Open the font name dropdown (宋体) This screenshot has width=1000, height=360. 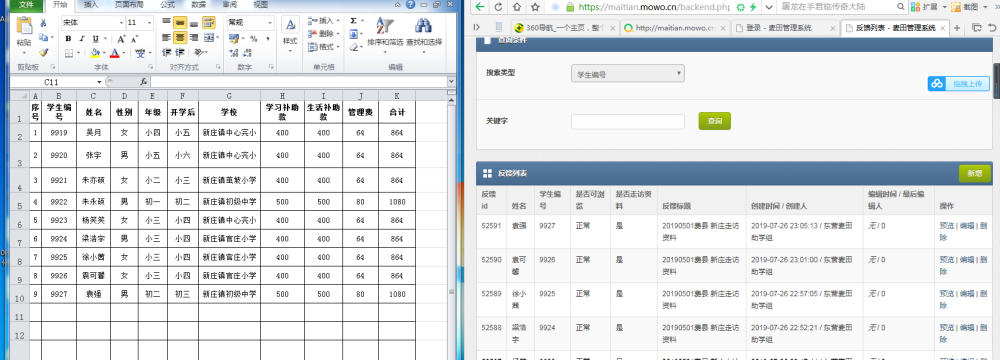(121, 22)
